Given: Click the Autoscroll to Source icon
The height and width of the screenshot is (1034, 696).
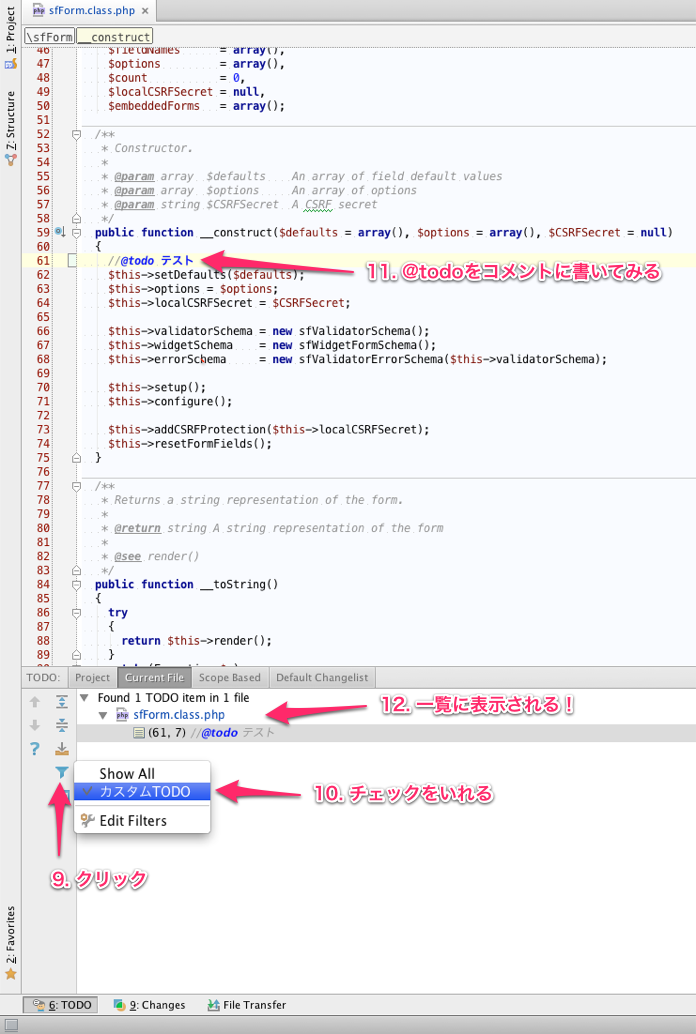Looking at the screenshot, I should click(x=62, y=749).
